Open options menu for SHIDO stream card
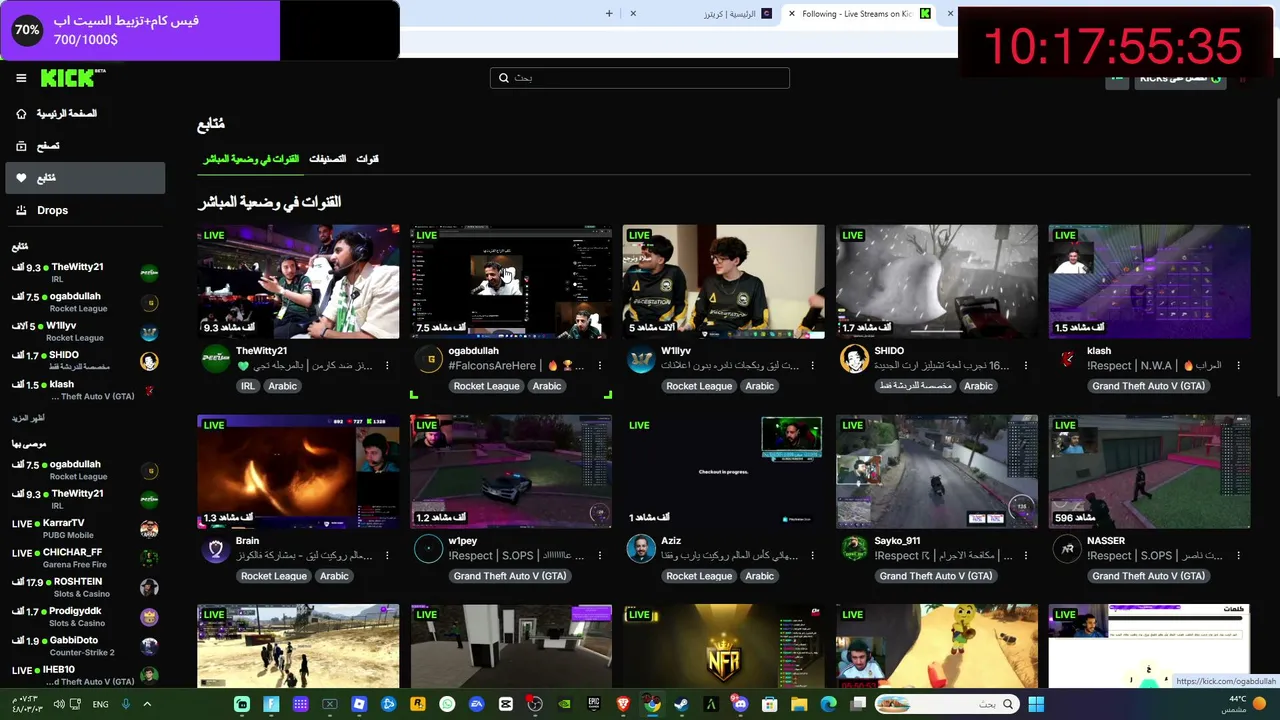This screenshot has width=1280, height=720. (1026, 366)
